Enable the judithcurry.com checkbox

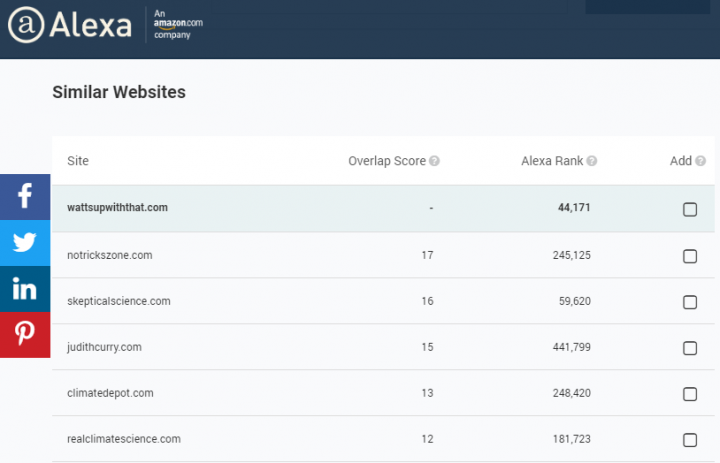click(x=690, y=348)
